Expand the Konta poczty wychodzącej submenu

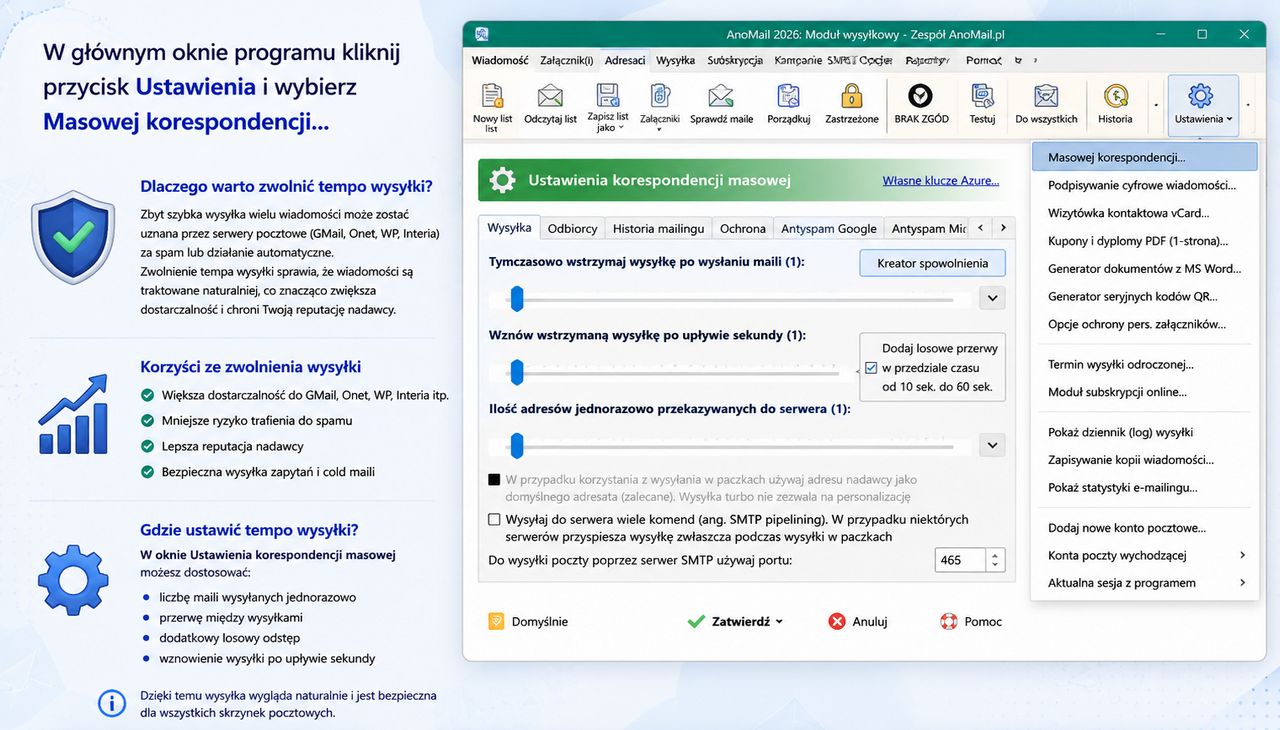(1145, 555)
